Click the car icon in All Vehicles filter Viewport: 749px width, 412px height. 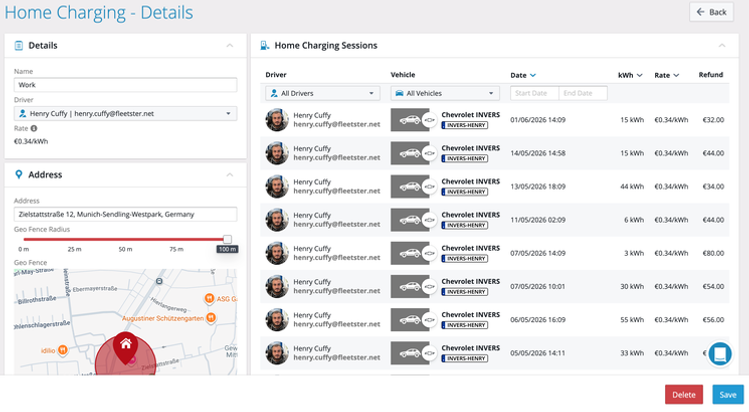[x=399, y=93]
